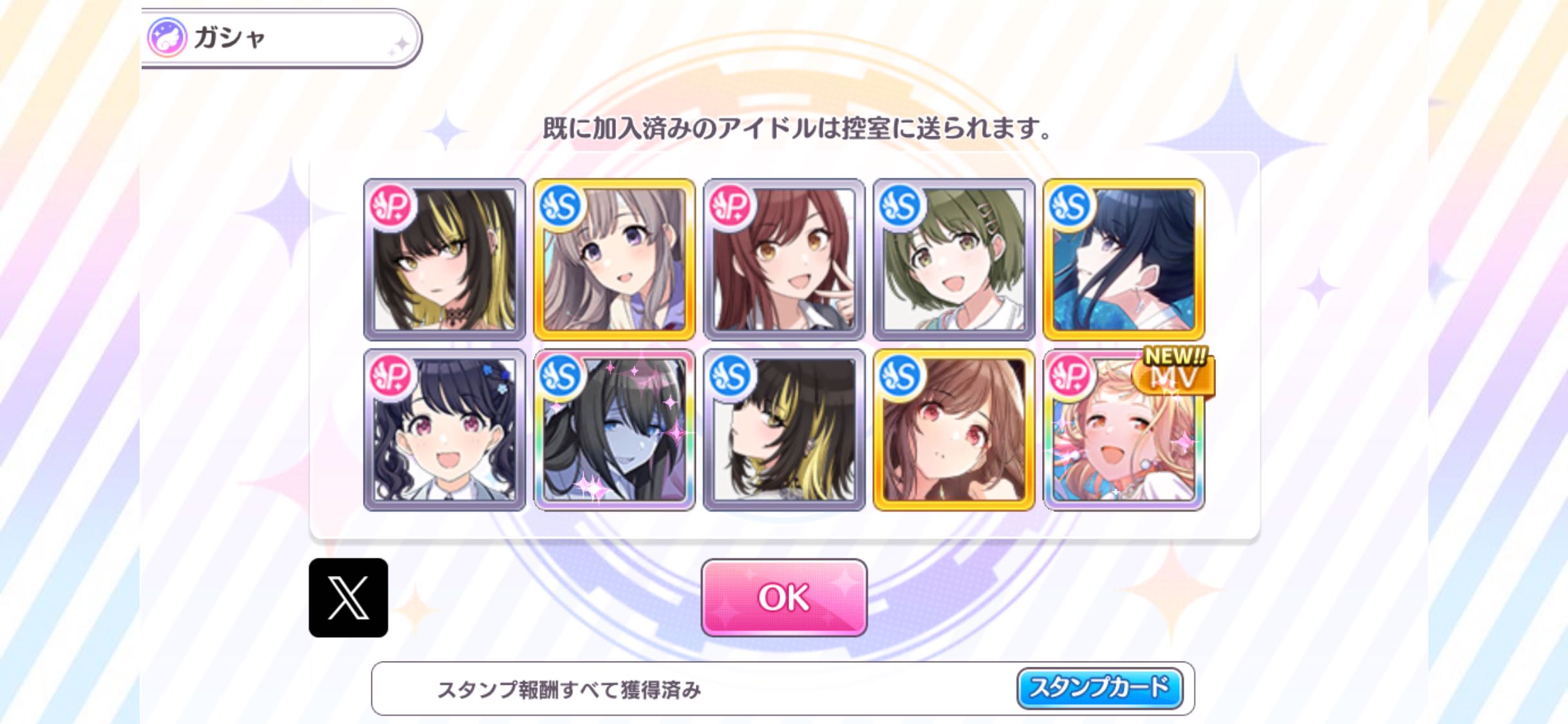Screen dimensions: 1568x724
Task: Tap the pink P badge on the blonde idol card
Action: coord(1071,376)
